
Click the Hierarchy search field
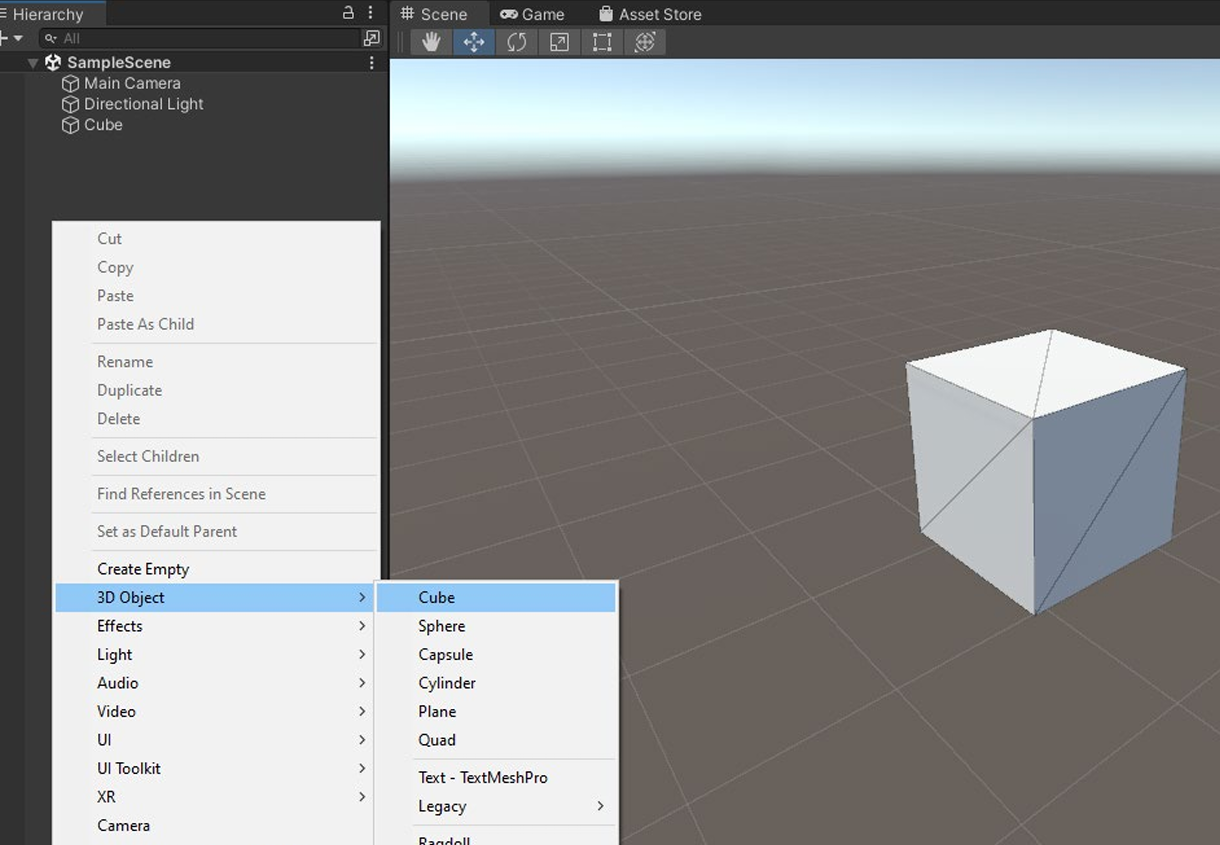(x=200, y=38)
